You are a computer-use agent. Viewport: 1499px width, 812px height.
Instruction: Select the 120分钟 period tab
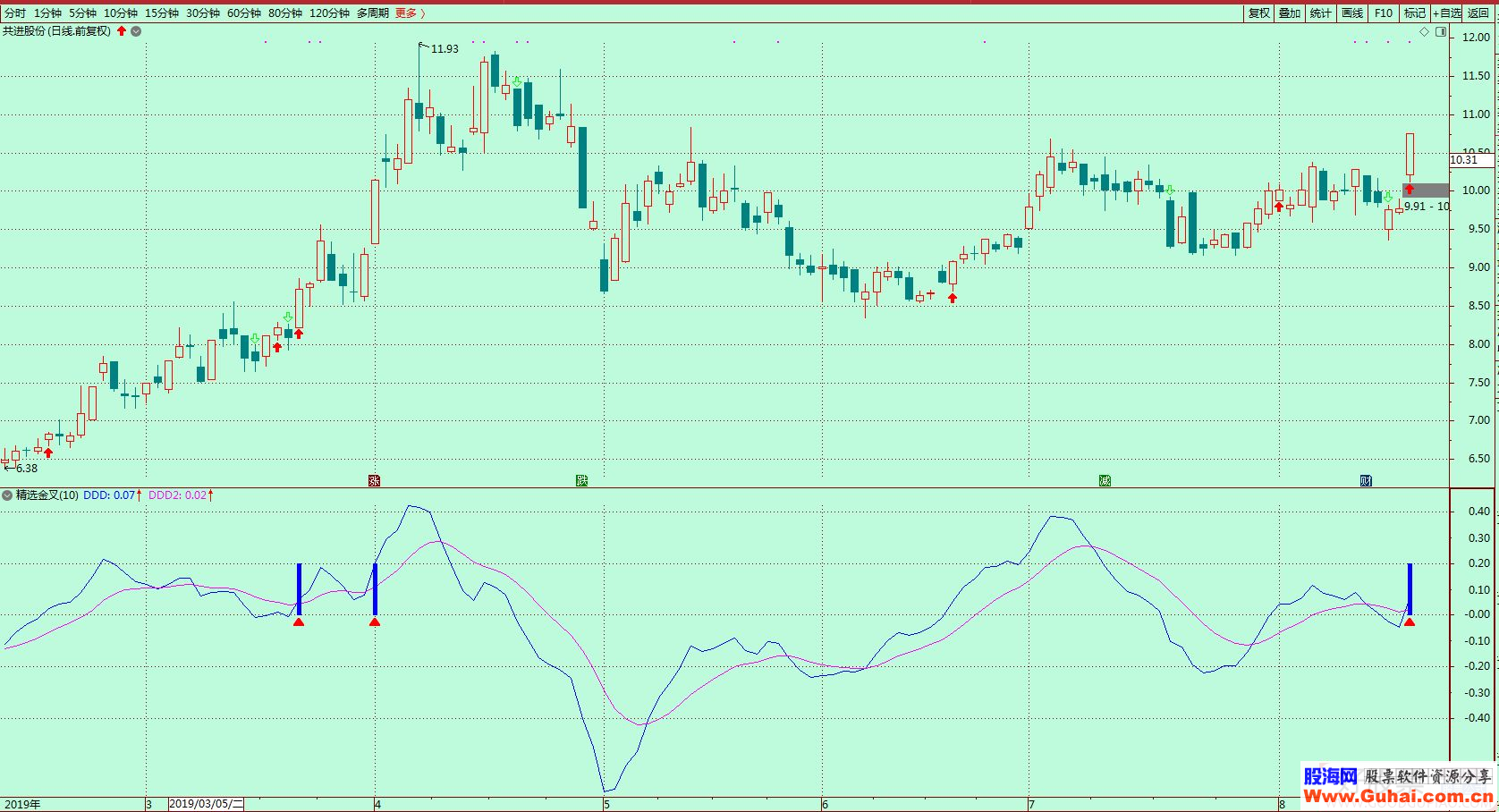click(x=329, y=13)
